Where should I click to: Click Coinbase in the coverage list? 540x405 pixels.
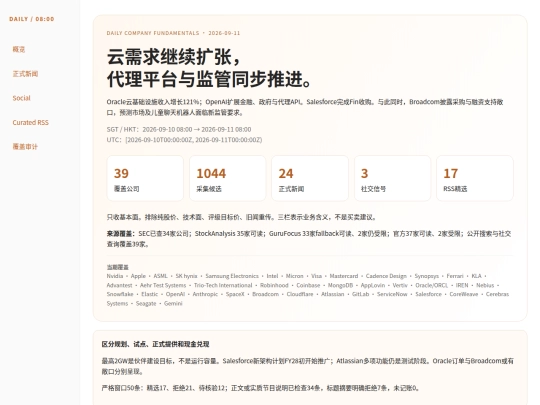tap(308, 285)
